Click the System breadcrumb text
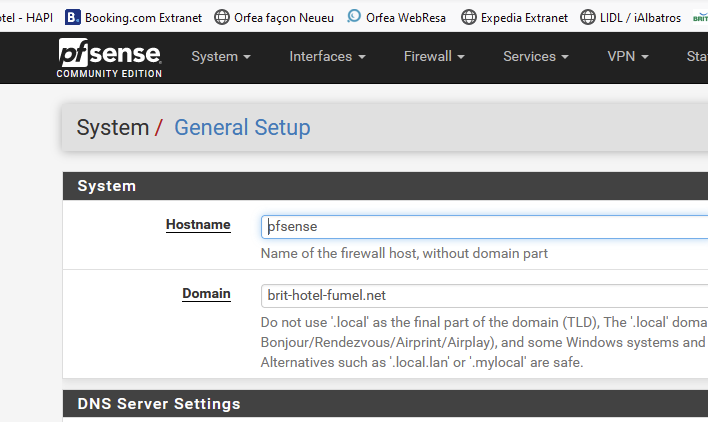 pyautogui.click(x=113, y=127)
